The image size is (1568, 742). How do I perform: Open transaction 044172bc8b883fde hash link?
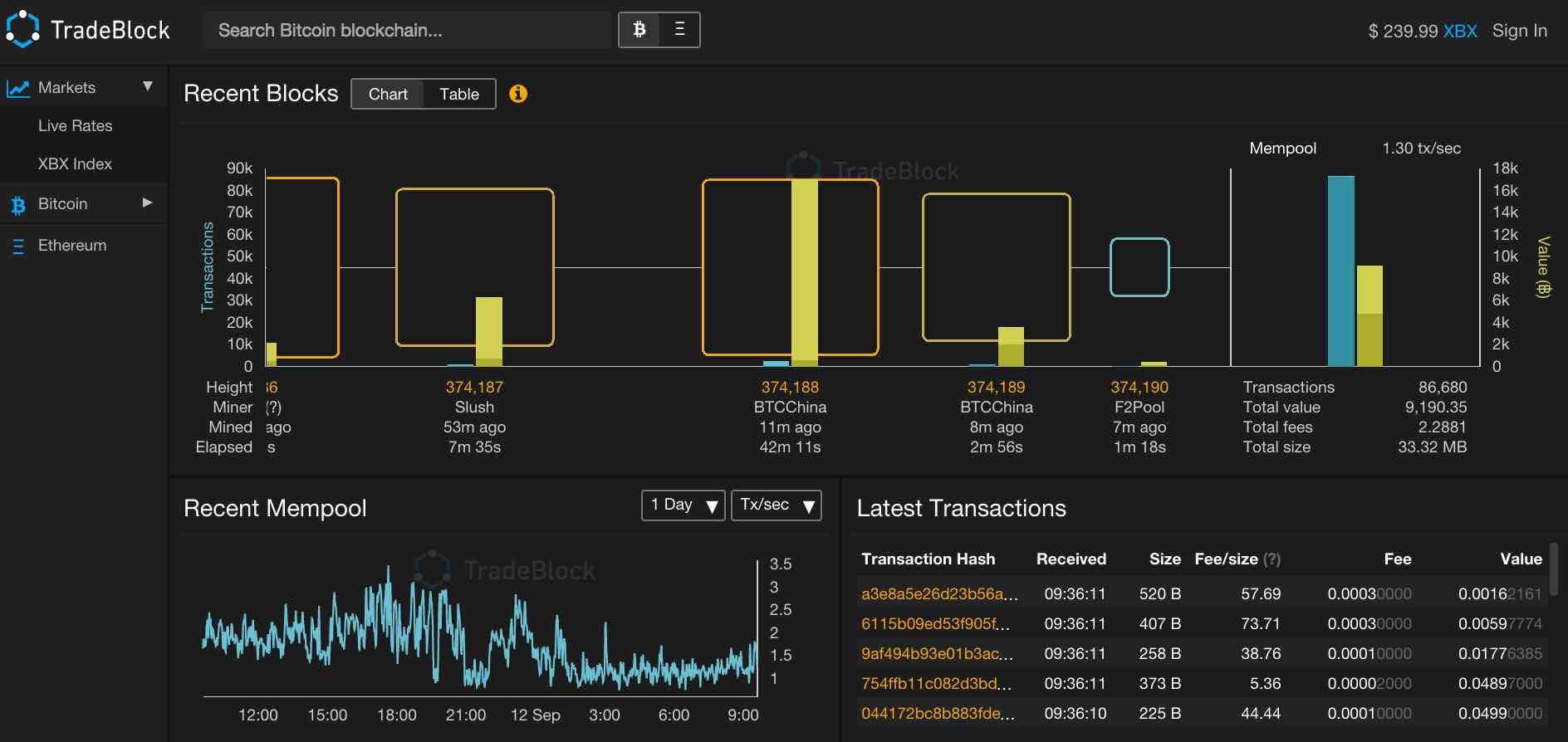pos(938,714)
